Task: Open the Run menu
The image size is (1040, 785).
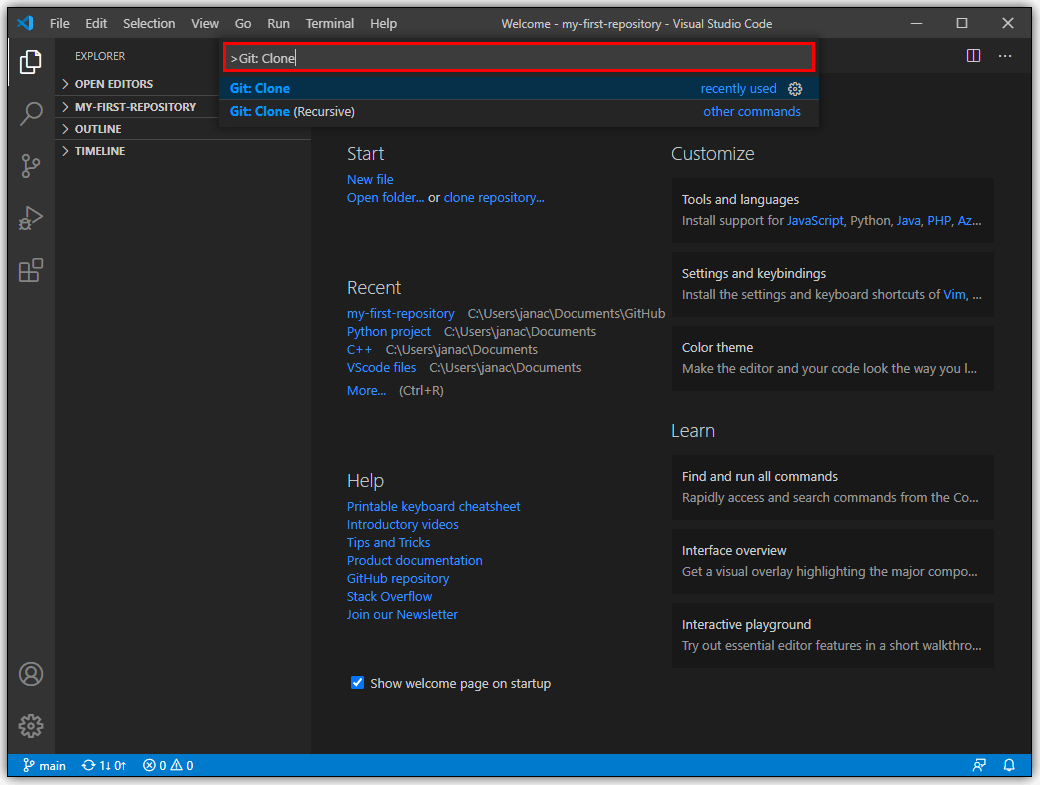Action: click(x=279, y=23)
